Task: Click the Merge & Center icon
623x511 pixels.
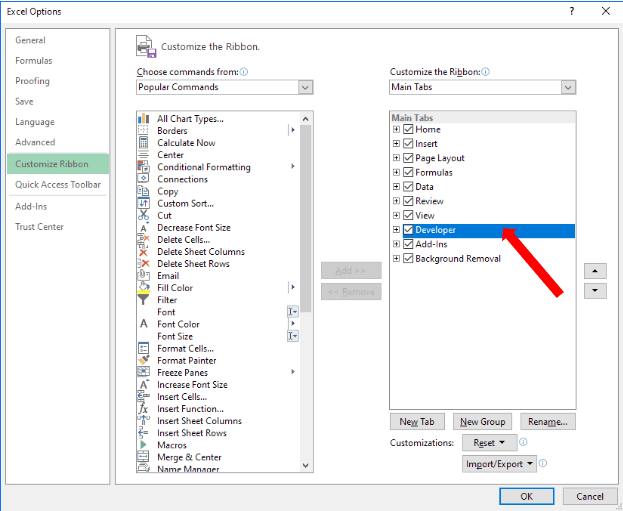Action: [x=143, y=457]
